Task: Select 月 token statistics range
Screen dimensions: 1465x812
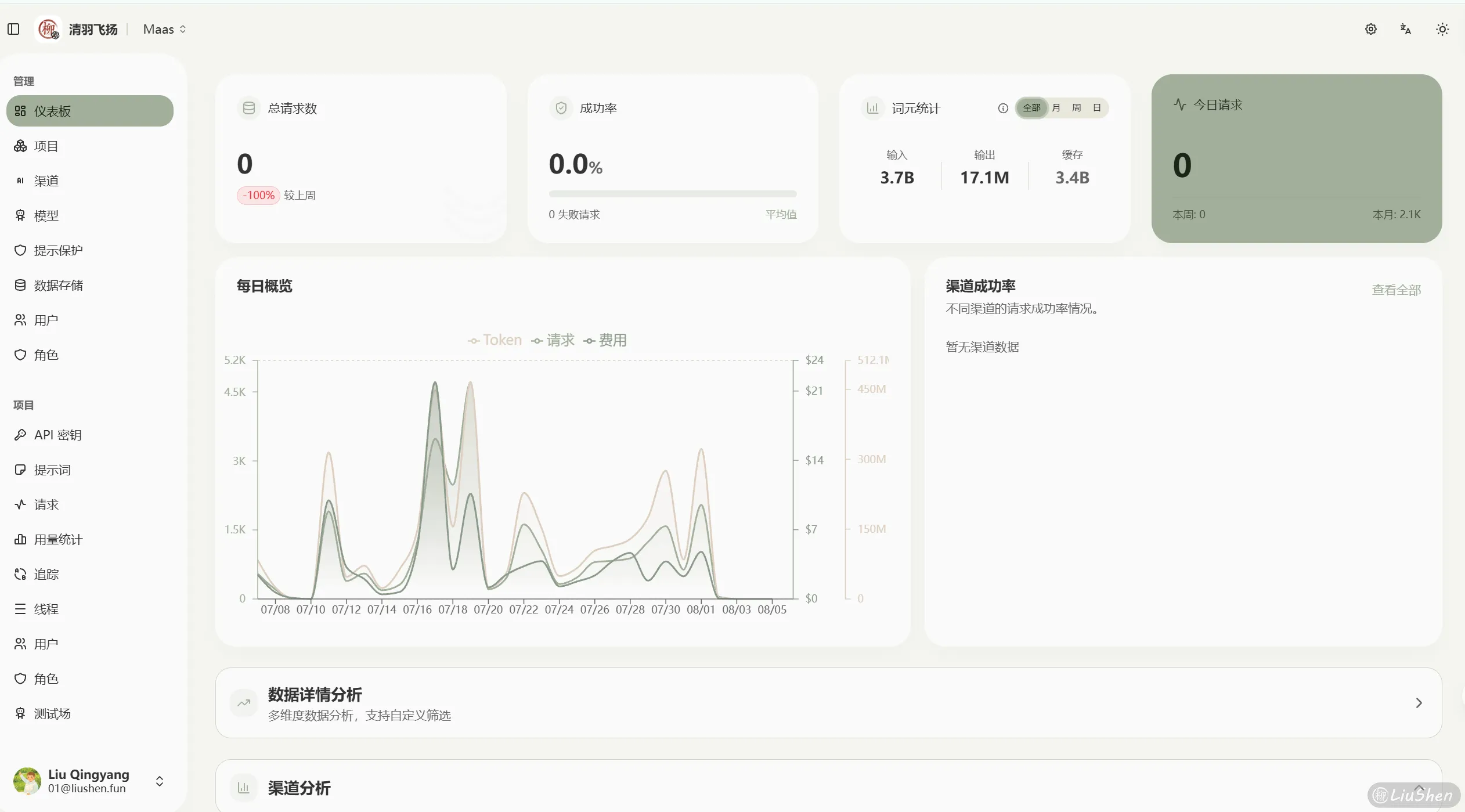Action: click(1056, 108)
